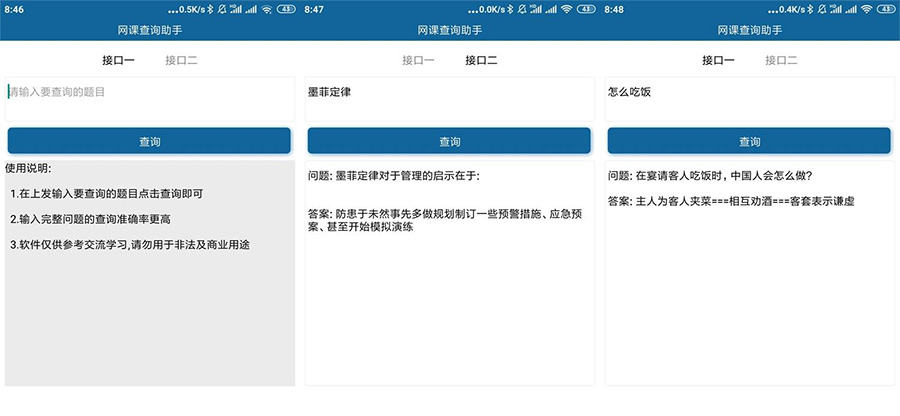The width and height of the screenshot is (900, 416).
Task: Tap muted bell icon in 8:48 screen status bar
Action: [822, 9]
